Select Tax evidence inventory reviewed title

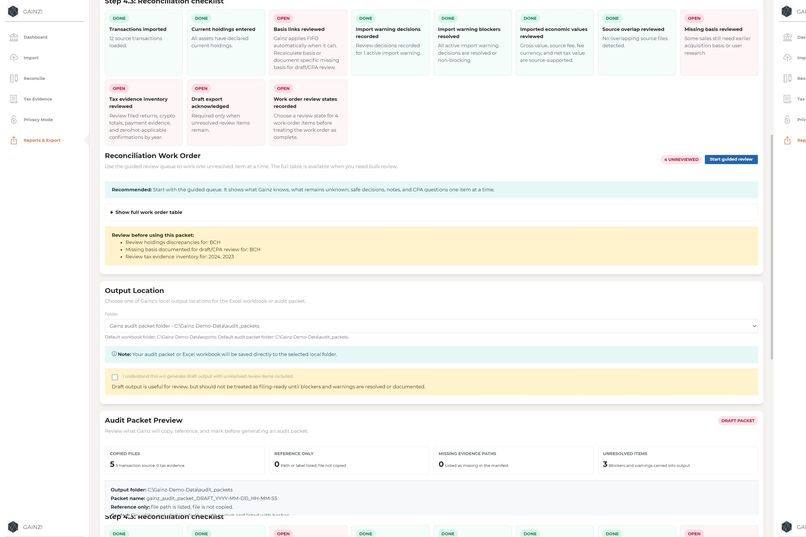[x=138, y=103]
